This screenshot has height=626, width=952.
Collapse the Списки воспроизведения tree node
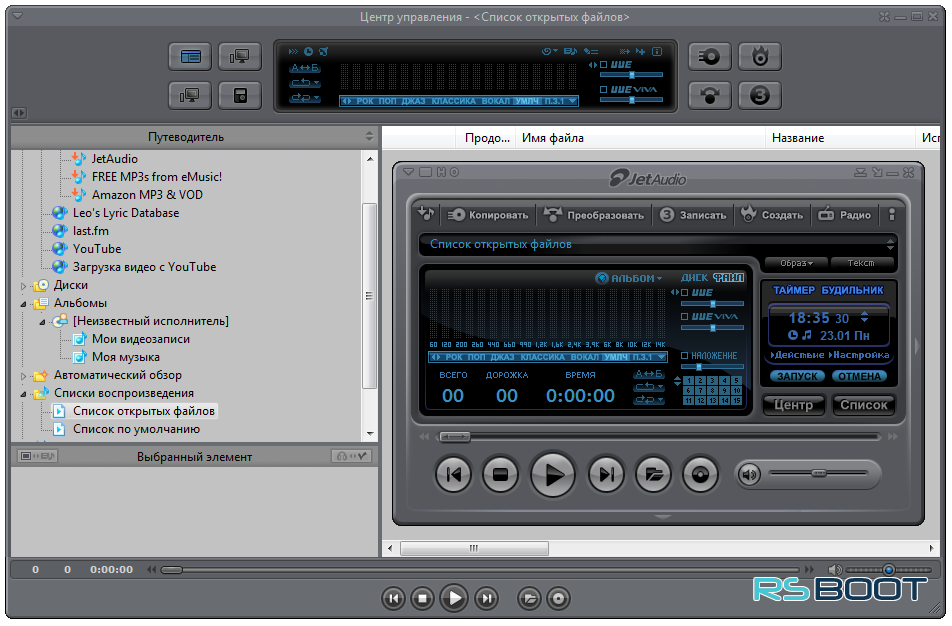[24, 394]
